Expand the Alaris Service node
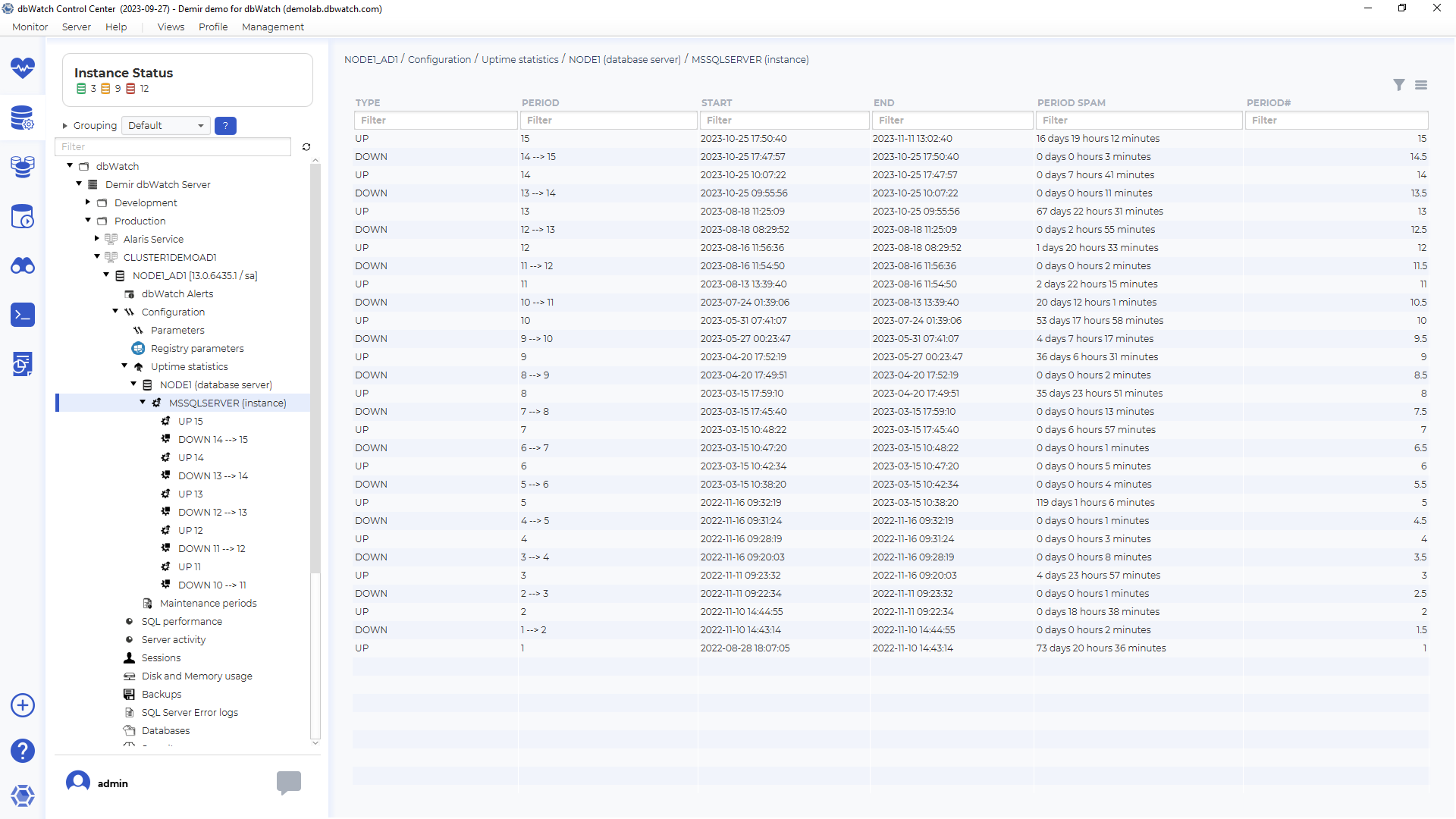 pyautogui.click(x=97, y=238)
